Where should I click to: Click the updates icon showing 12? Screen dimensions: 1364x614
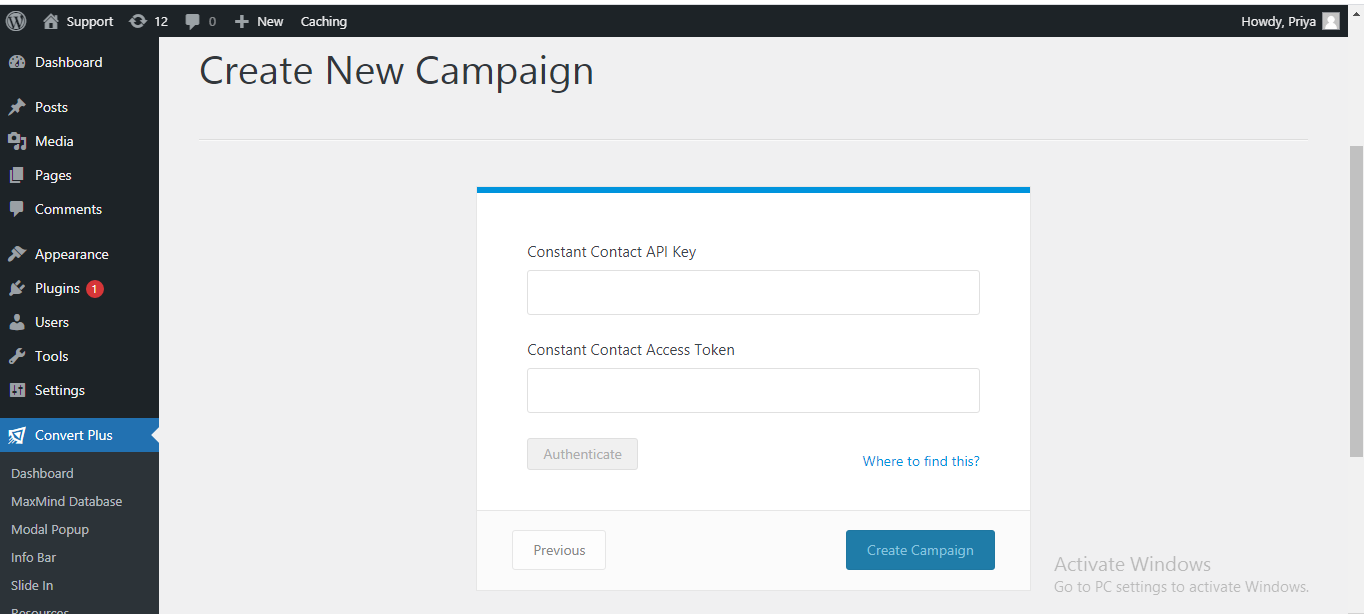(138, 21)
